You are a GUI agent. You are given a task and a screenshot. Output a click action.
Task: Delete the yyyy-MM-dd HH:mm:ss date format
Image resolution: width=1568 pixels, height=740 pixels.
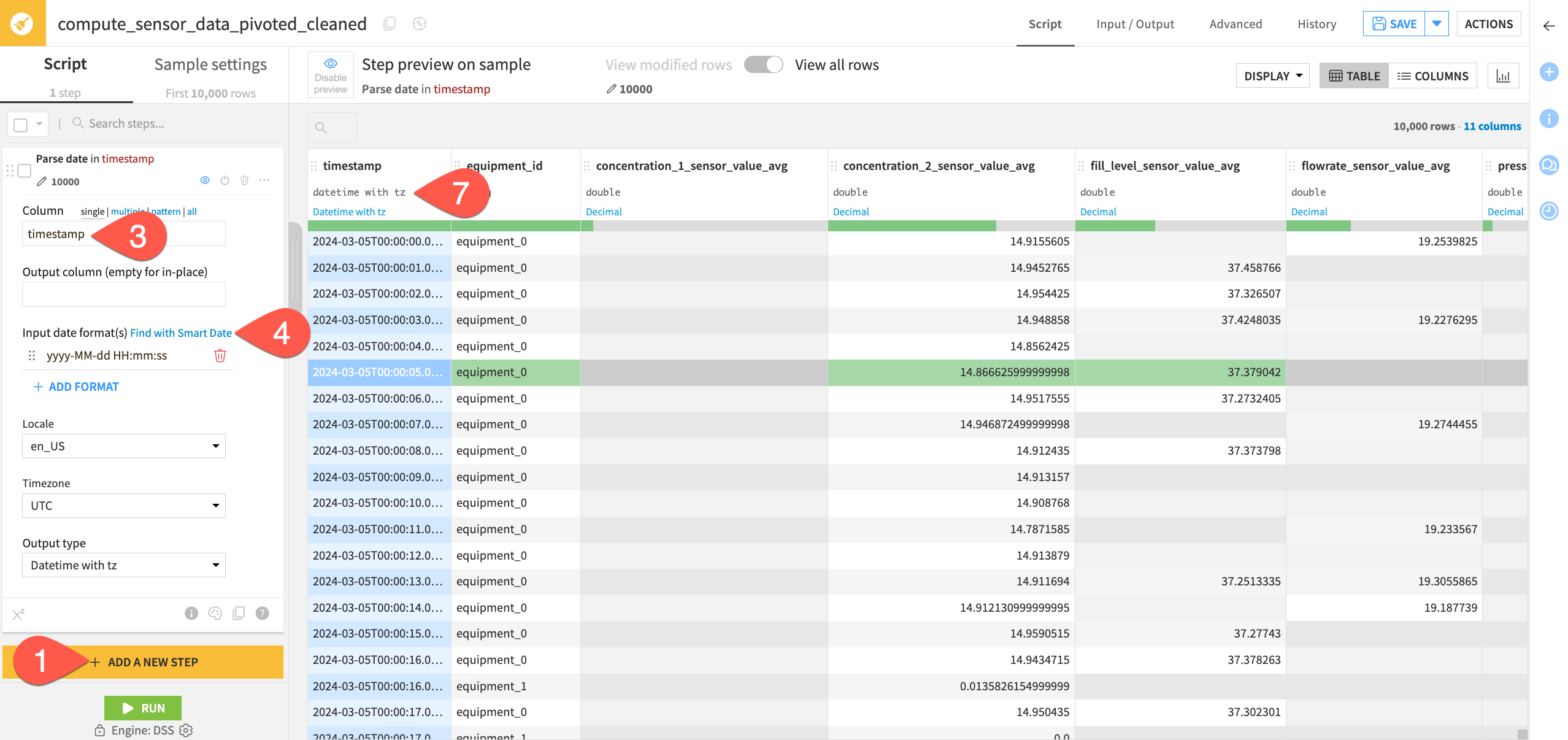pyautogui.click(x=220, y=355)
